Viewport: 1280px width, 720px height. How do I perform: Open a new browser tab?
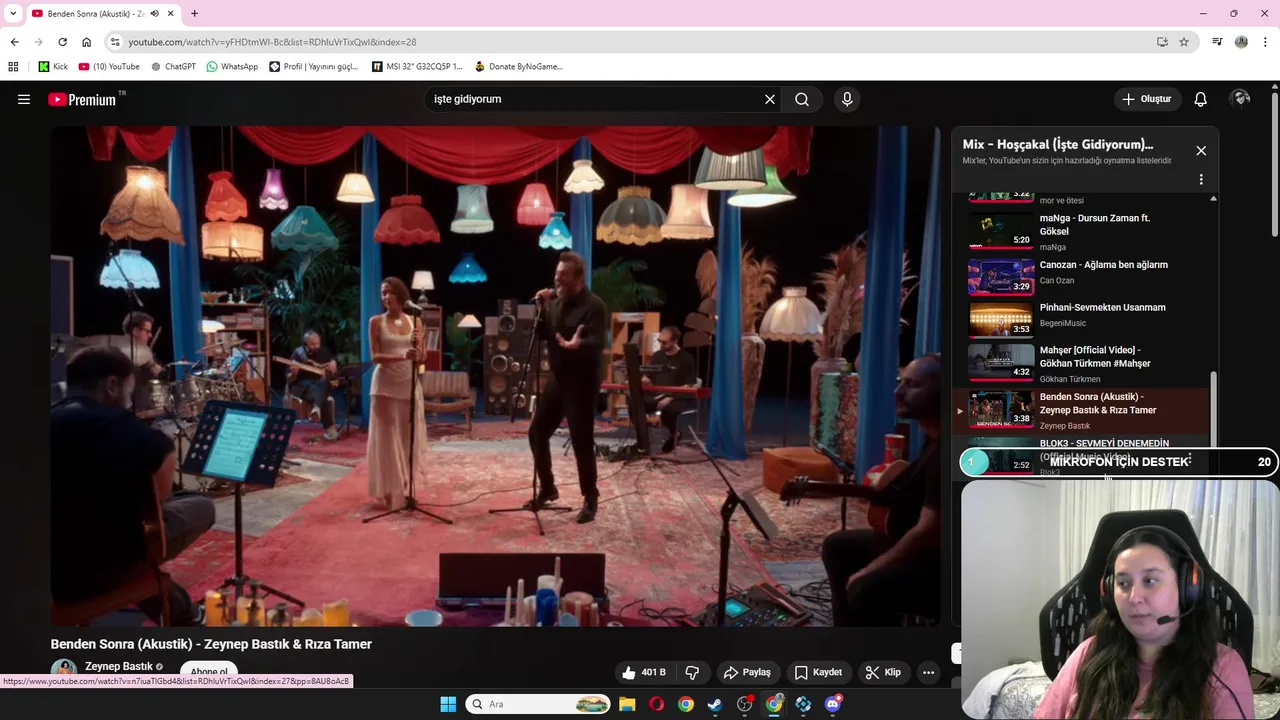click(x=194, y=13)
